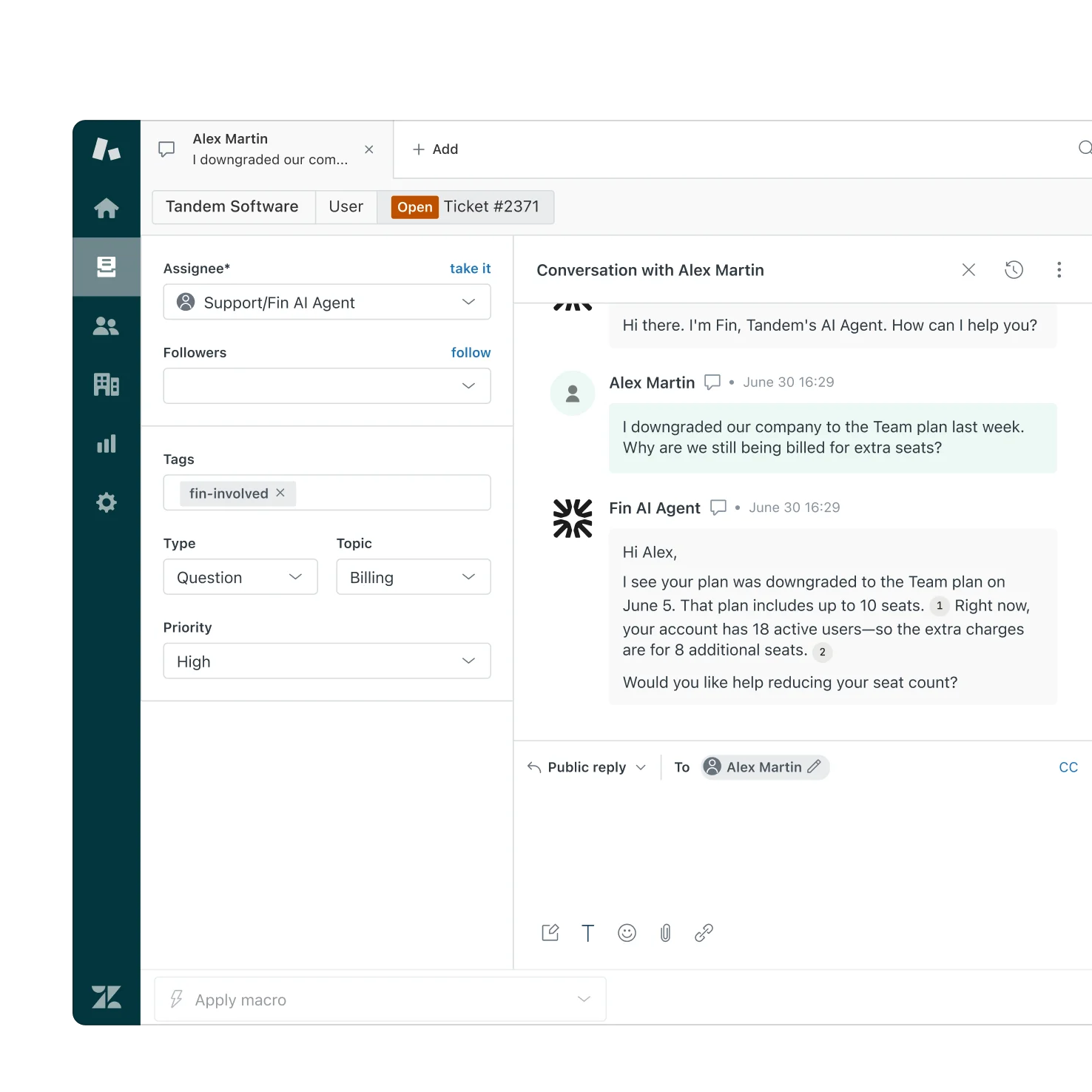Open the Priority dropdown set to High

click(326, 661)
